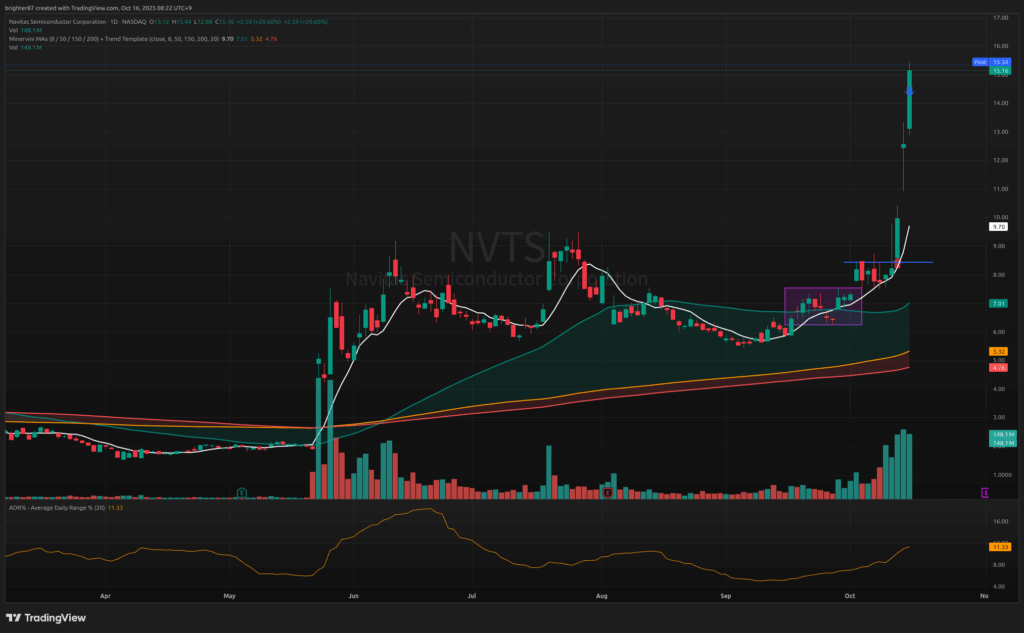1024x633 pixels.
Task: Select the purple rectangle drawing on chart
Action: pyautogui.click(x=823, y=306)
